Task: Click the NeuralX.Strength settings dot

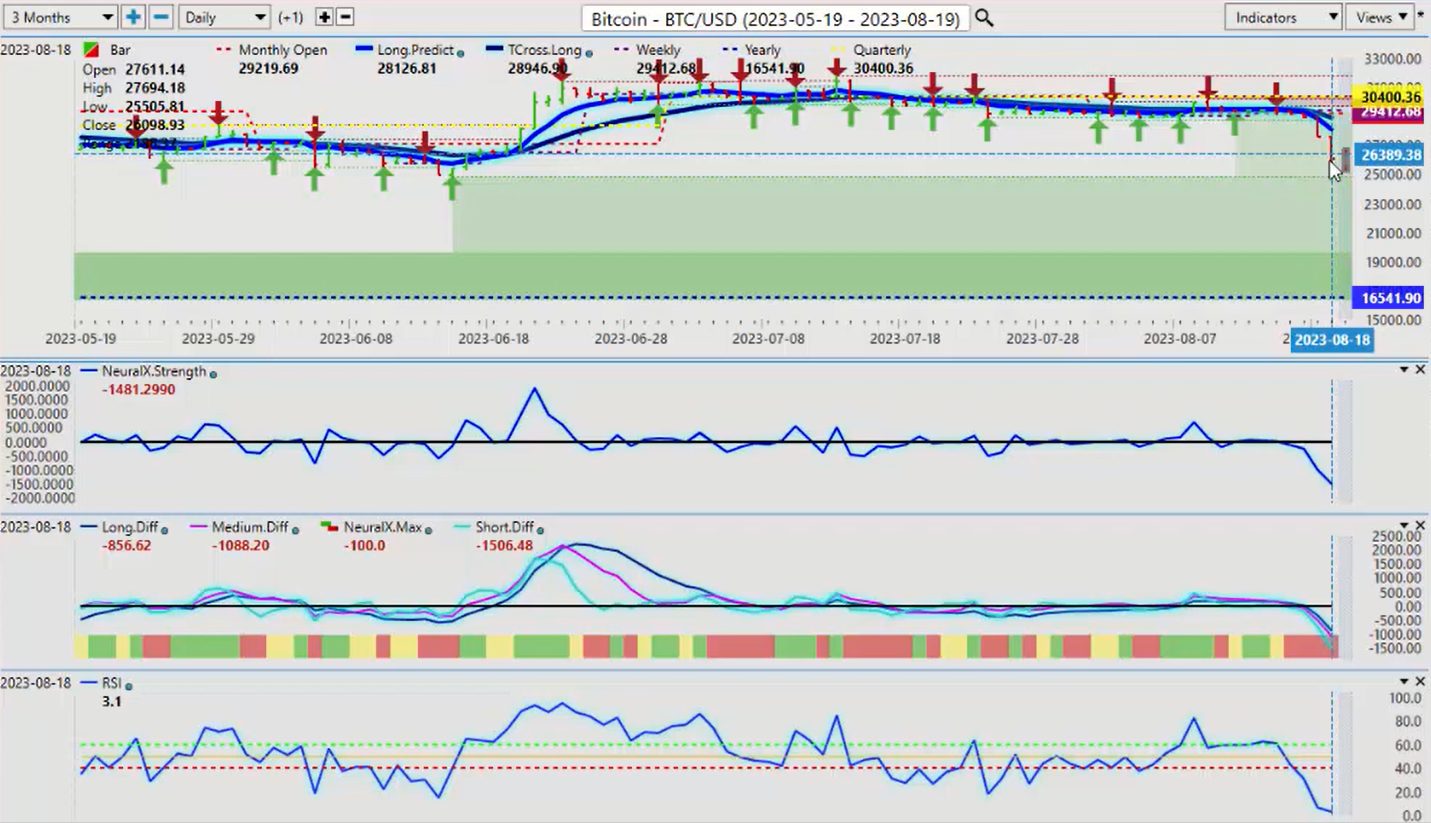Action: [213, 373]
